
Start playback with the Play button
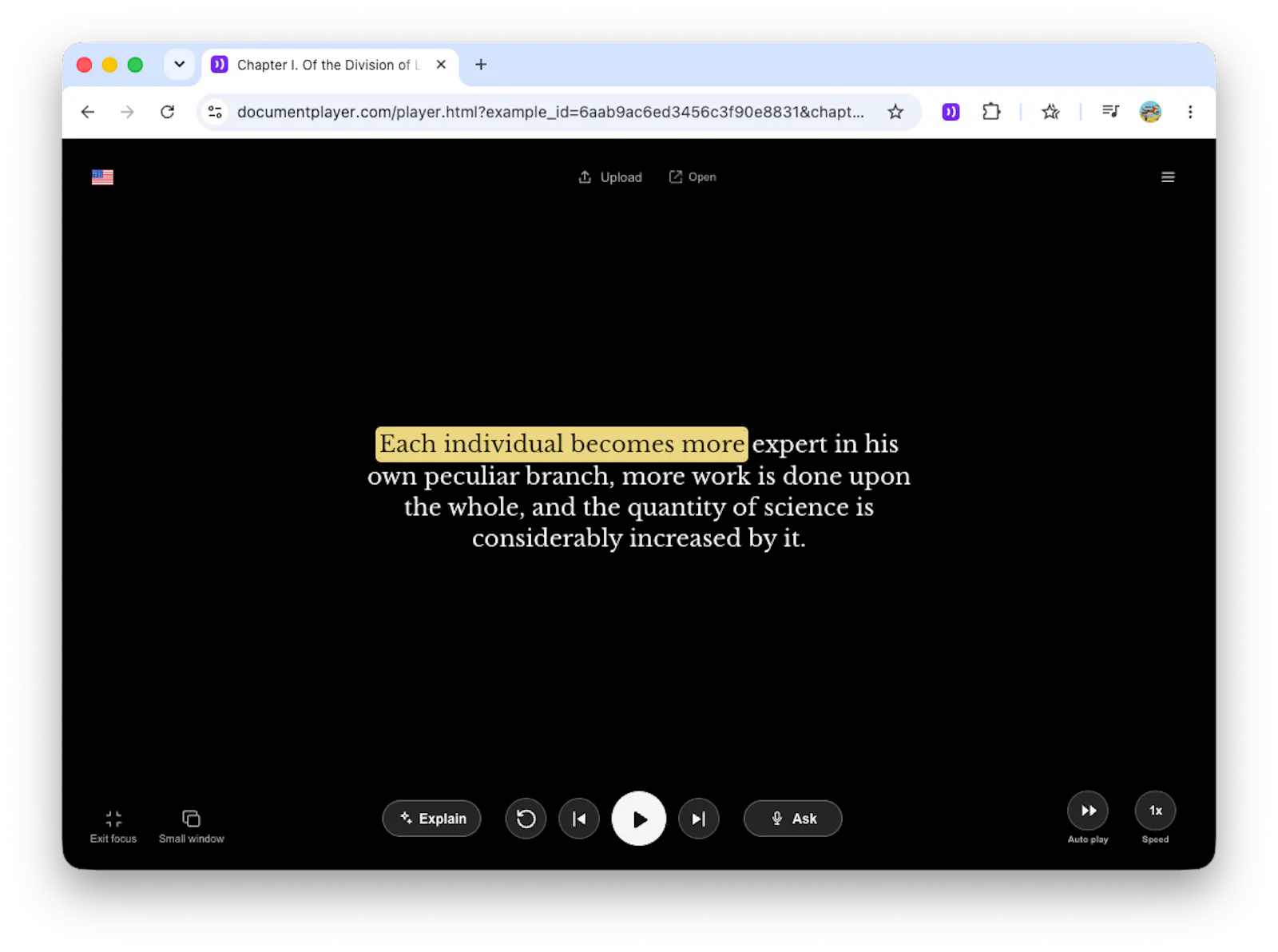pyautogui.click(x=639, y=819)
